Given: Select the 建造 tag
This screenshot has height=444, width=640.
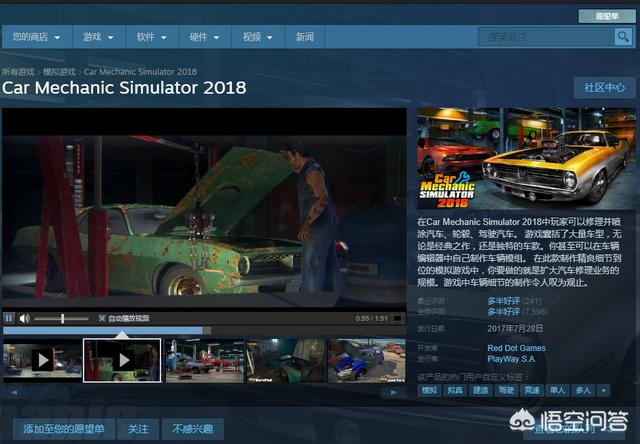Looking at the screenshot, I should pyautogui.click(x=480, y=391).
